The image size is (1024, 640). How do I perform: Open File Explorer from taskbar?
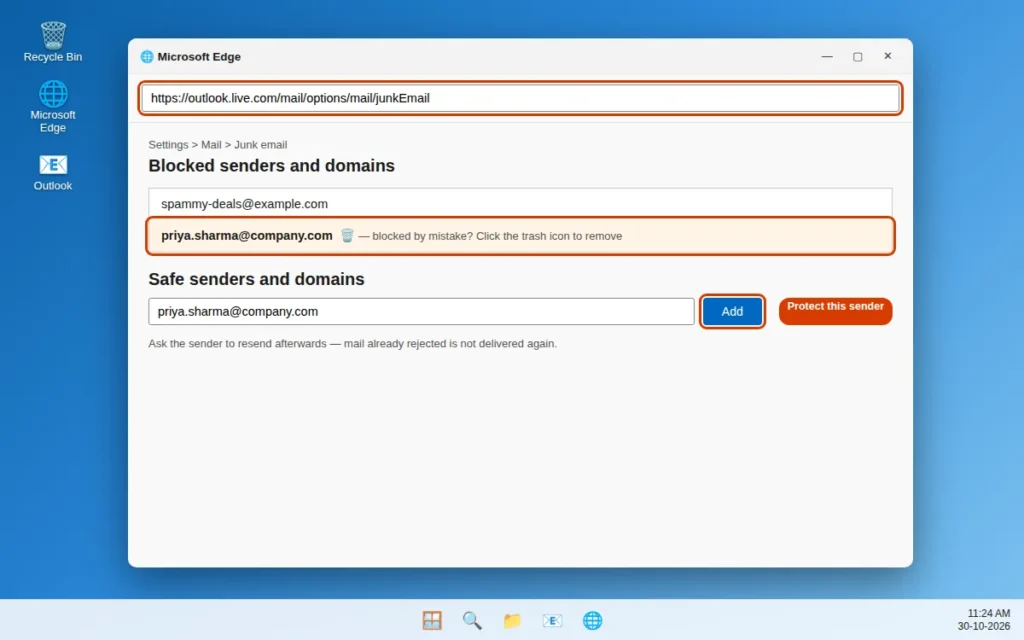click(x=512, y=620)
